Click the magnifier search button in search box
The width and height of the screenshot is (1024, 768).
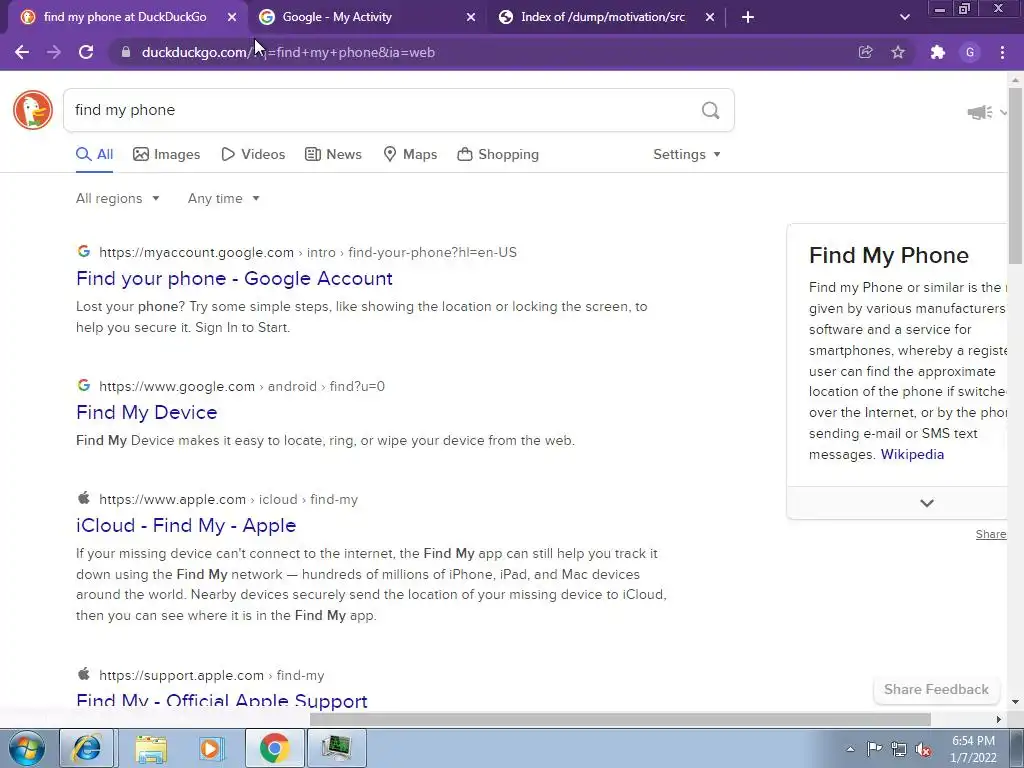click(x=711, y=110)
